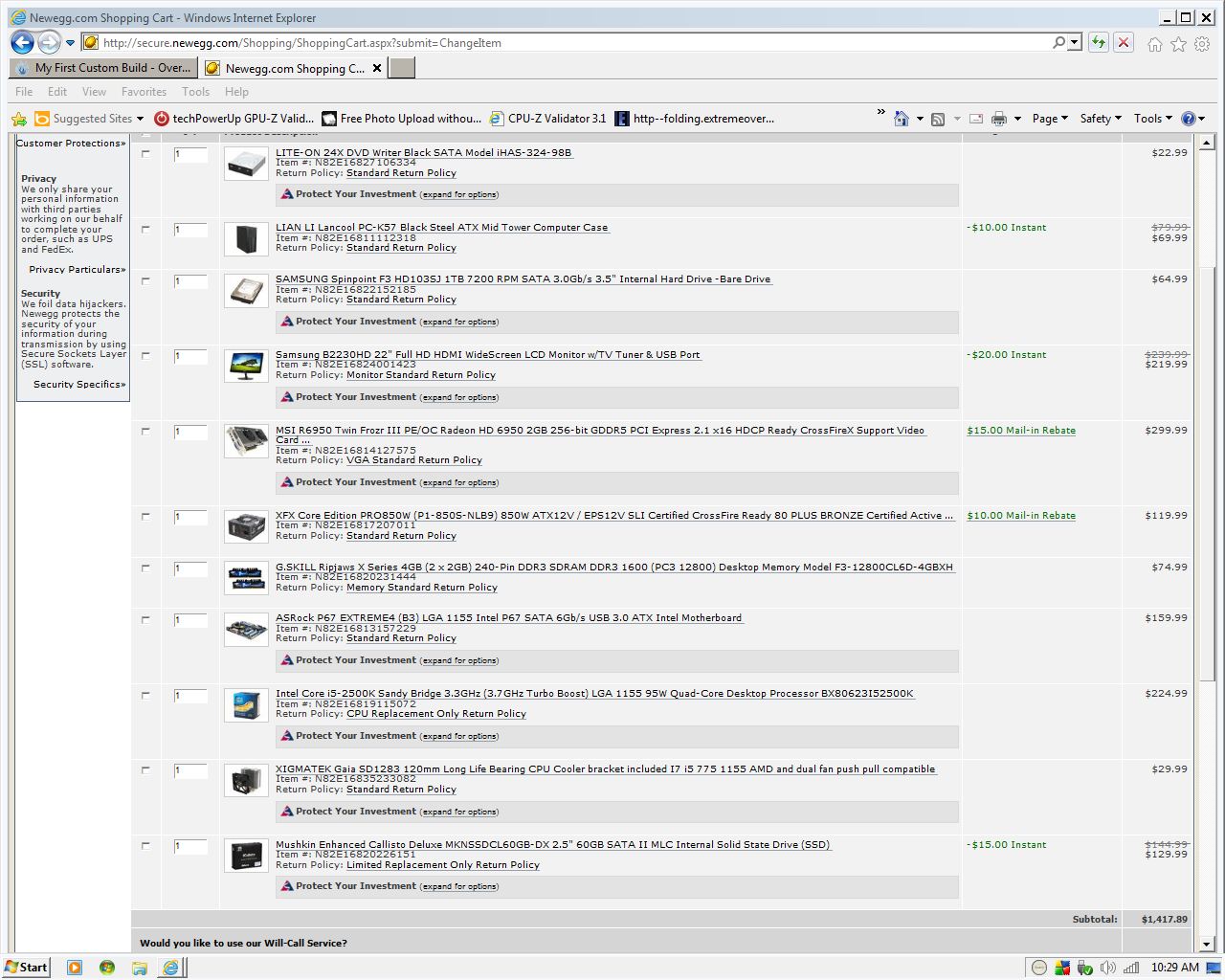Click the Help question mark icon

(x=1188, y=119)
